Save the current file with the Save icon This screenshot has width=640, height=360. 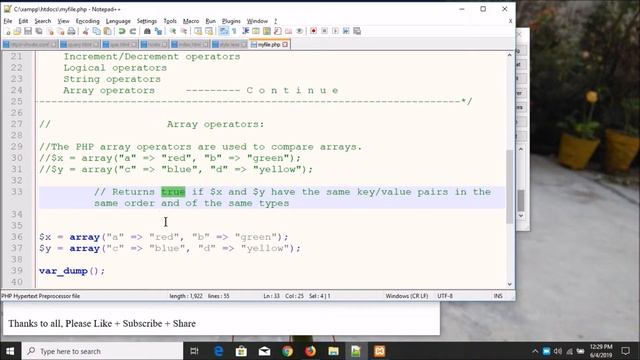pyautogui.click(x=28, y=31)
